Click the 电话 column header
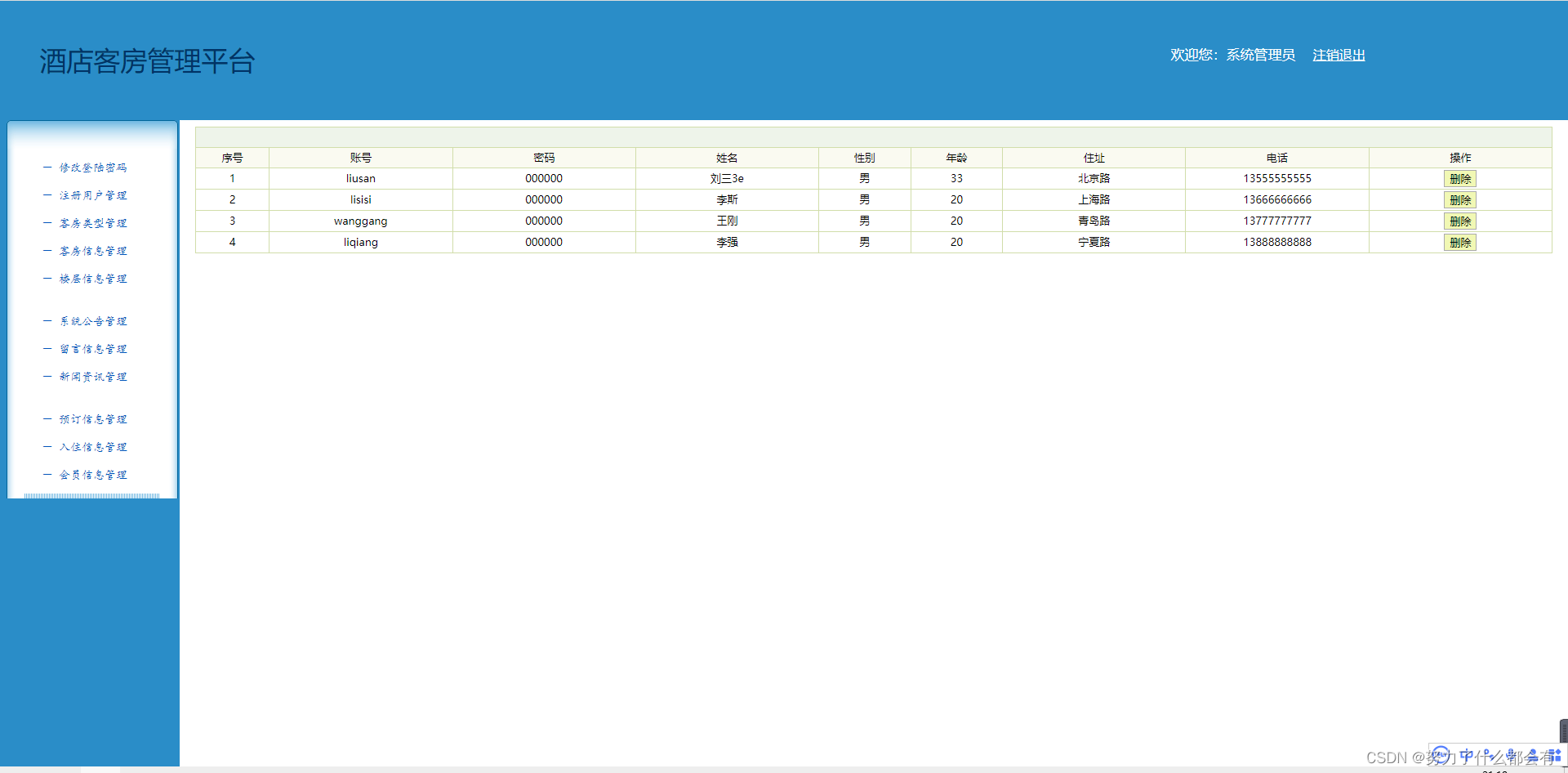The height and width of the screenshot is (773, 1568). point(1276,158)
